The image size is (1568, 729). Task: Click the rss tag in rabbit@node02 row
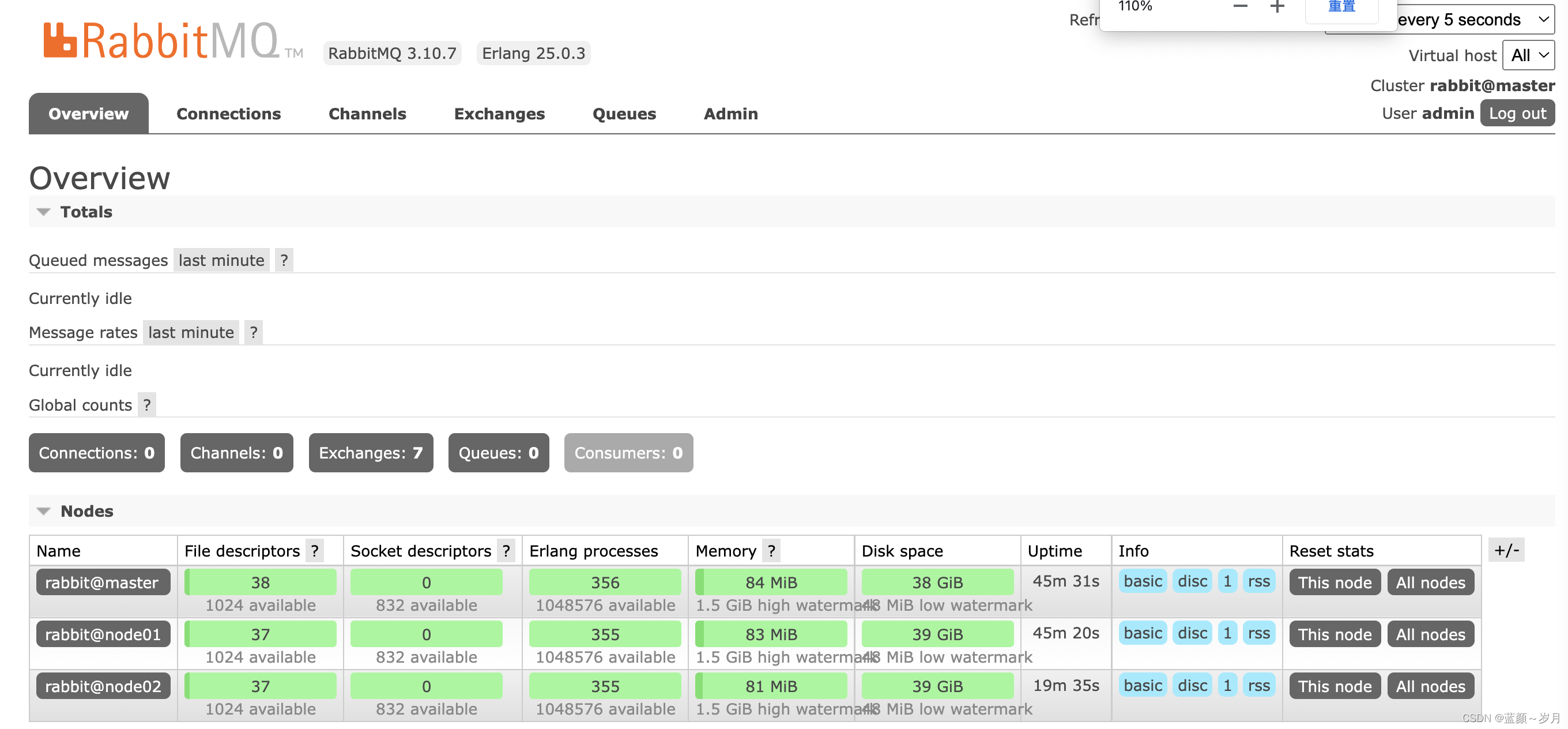(x=1258, y=685)
